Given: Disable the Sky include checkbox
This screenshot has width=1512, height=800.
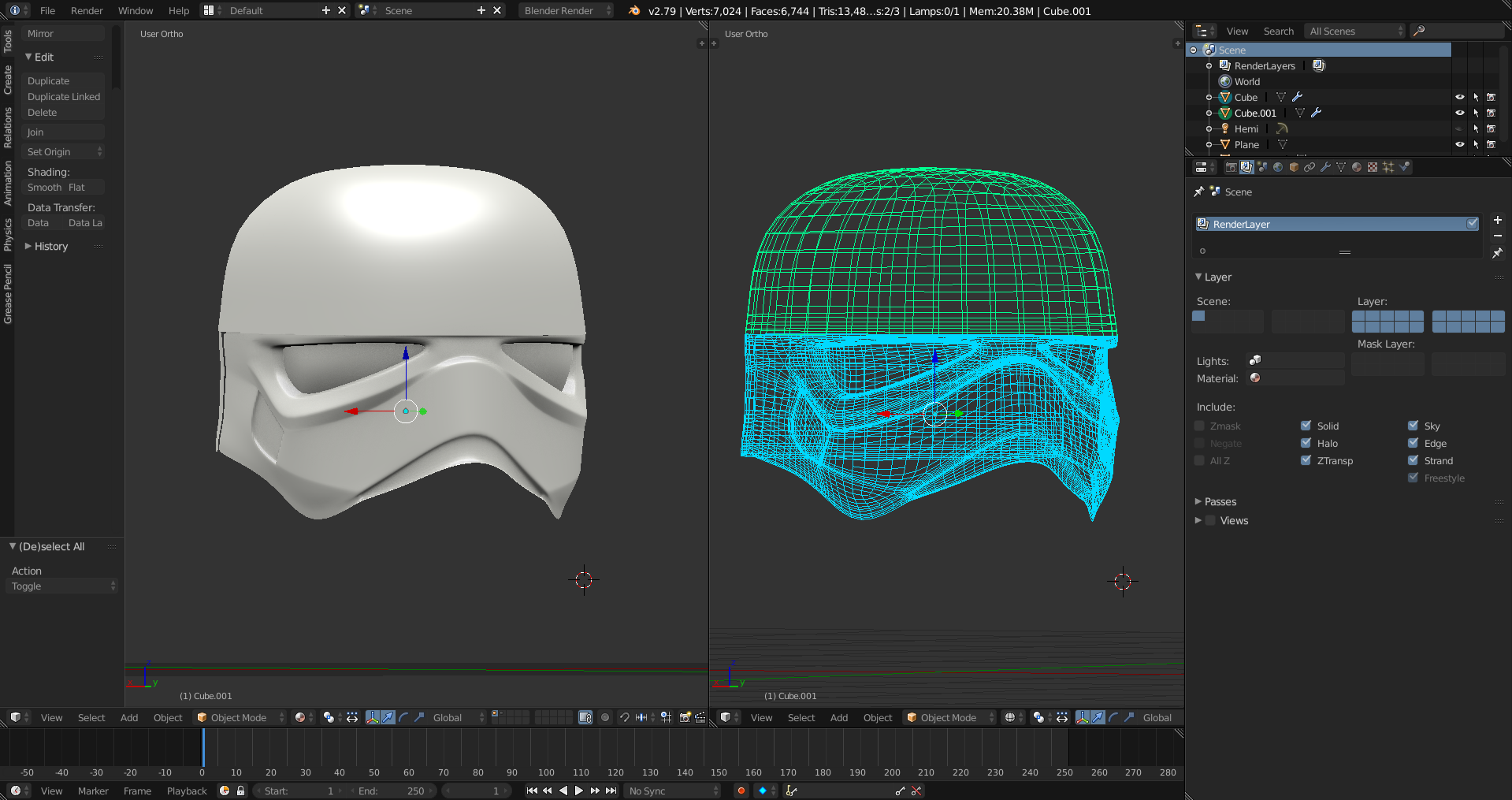Looking at the screenshot, I should 1414,426.
